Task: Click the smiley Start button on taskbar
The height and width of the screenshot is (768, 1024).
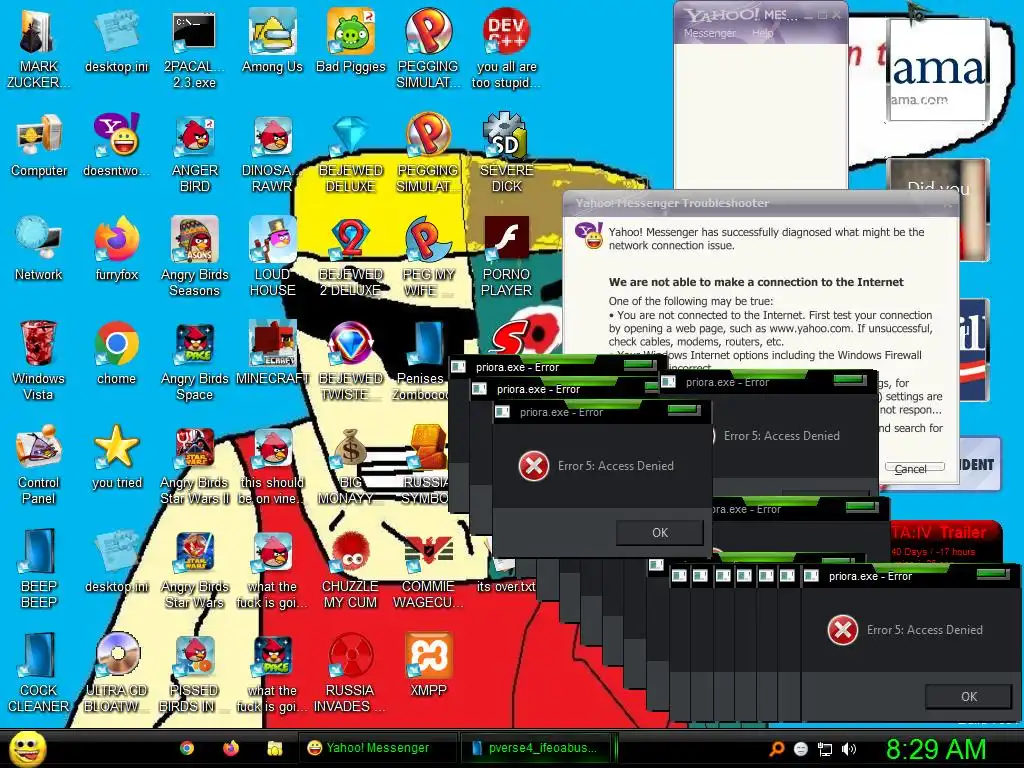Action: tap(28, 748)
